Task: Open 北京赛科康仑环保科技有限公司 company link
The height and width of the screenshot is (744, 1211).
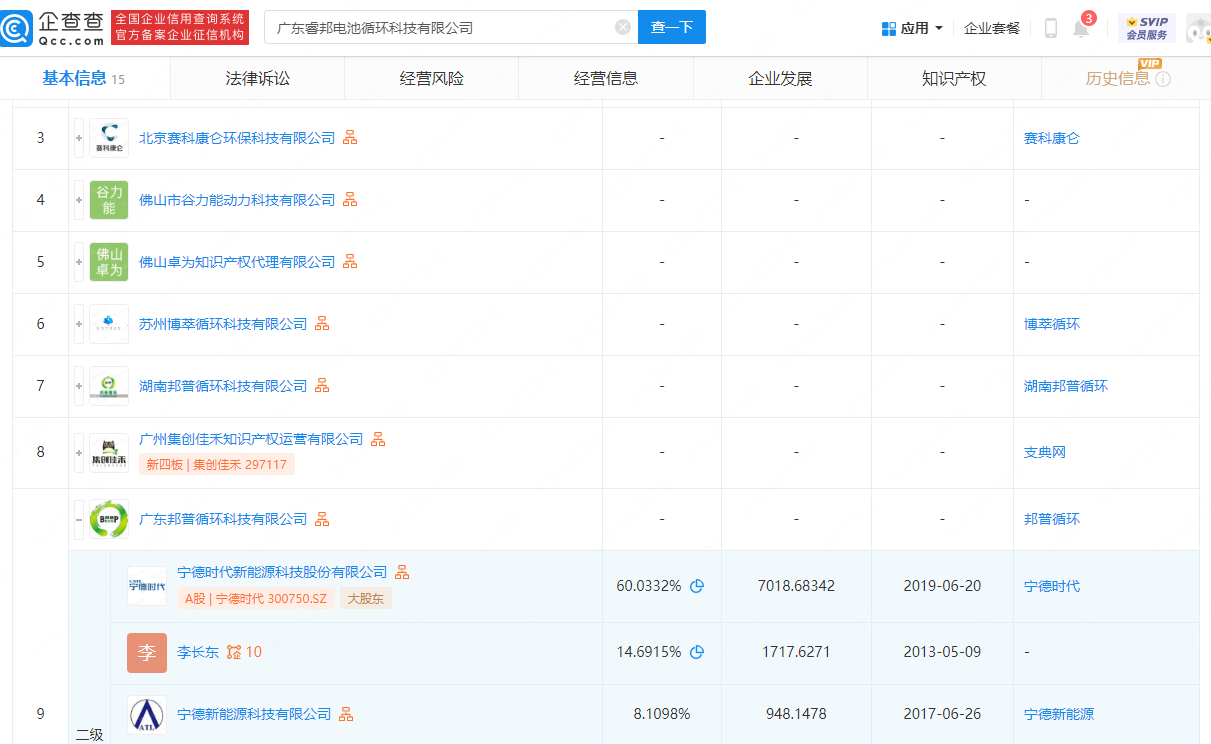Action: coord(237,138)
